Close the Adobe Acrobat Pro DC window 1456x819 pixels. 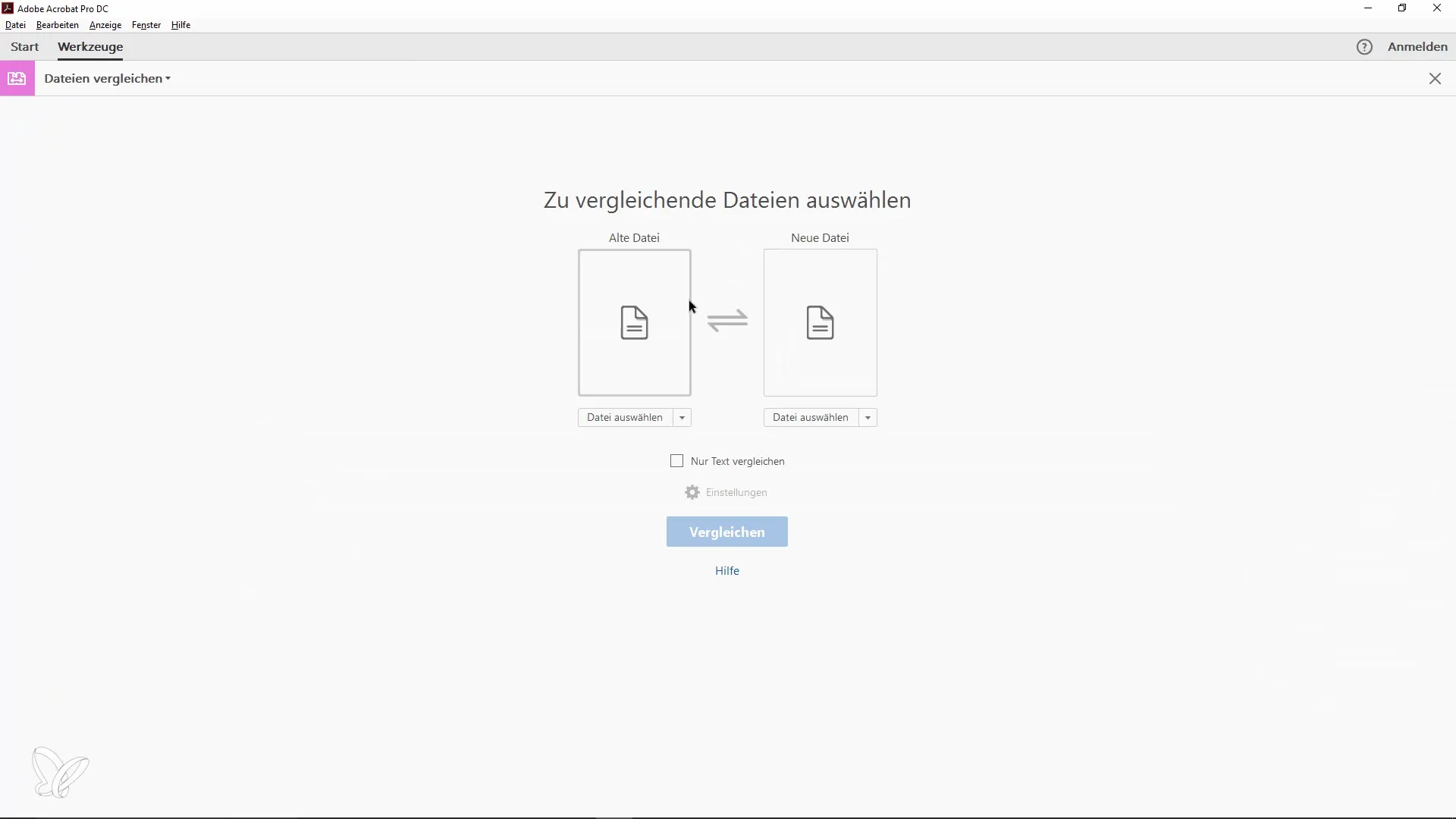(1437, 8)
